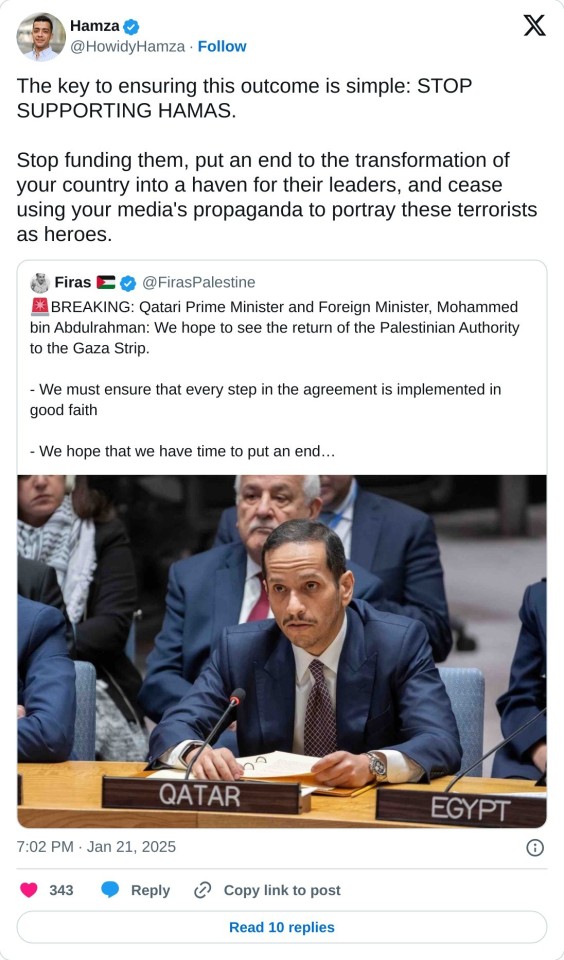
Task: Click the pink heart like icon
Action: 29,890
